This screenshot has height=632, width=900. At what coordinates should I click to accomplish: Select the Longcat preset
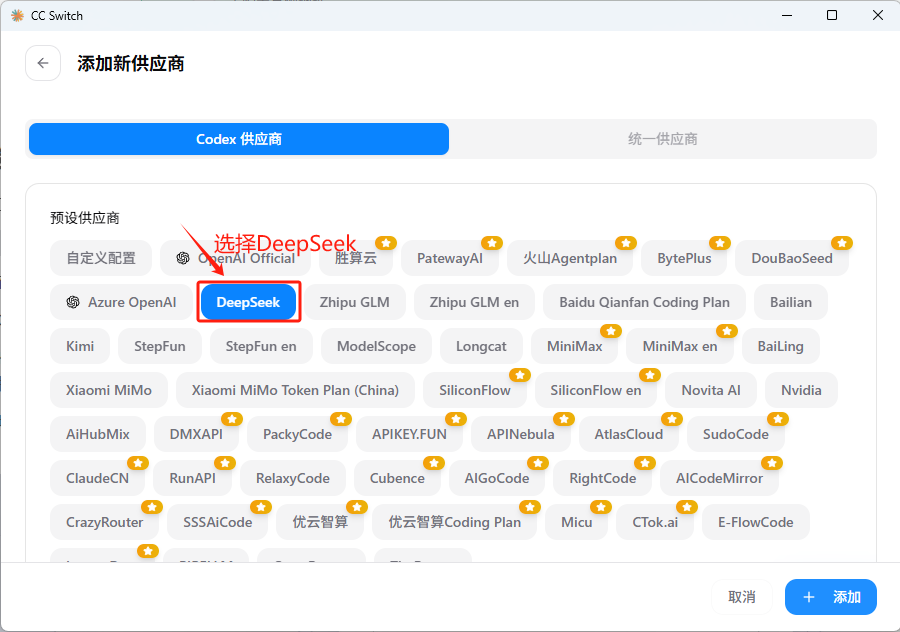(481, 346)
